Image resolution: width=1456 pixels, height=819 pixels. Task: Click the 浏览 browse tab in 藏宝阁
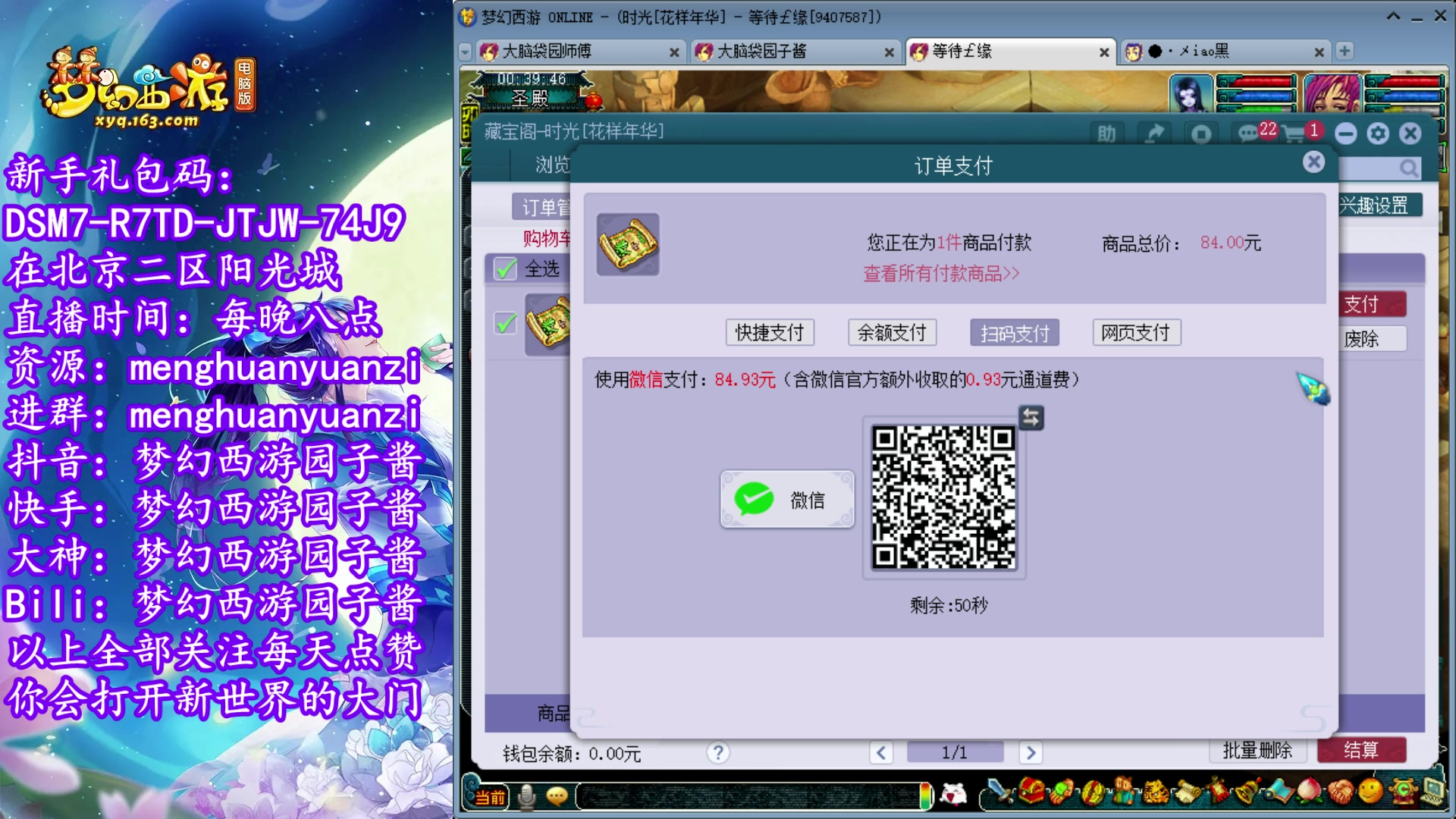(x=552, y=165)
